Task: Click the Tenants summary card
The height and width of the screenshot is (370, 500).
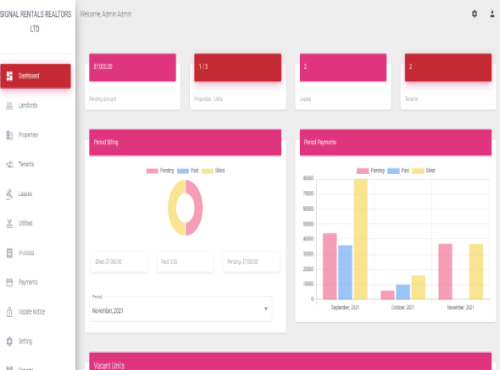Action: (x=448, y=82)
